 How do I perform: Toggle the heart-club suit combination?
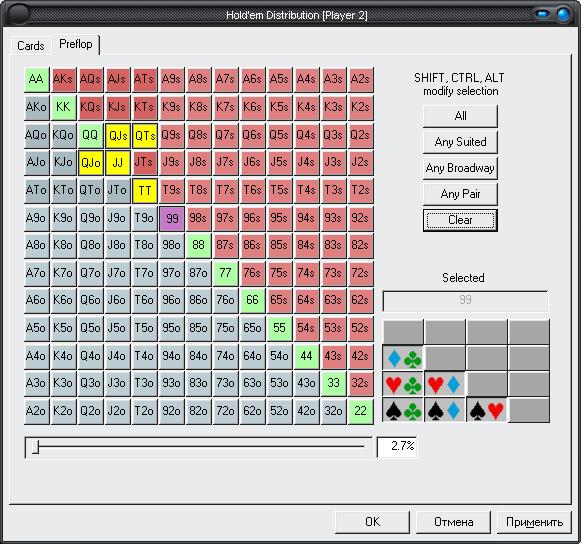point(403,384)
